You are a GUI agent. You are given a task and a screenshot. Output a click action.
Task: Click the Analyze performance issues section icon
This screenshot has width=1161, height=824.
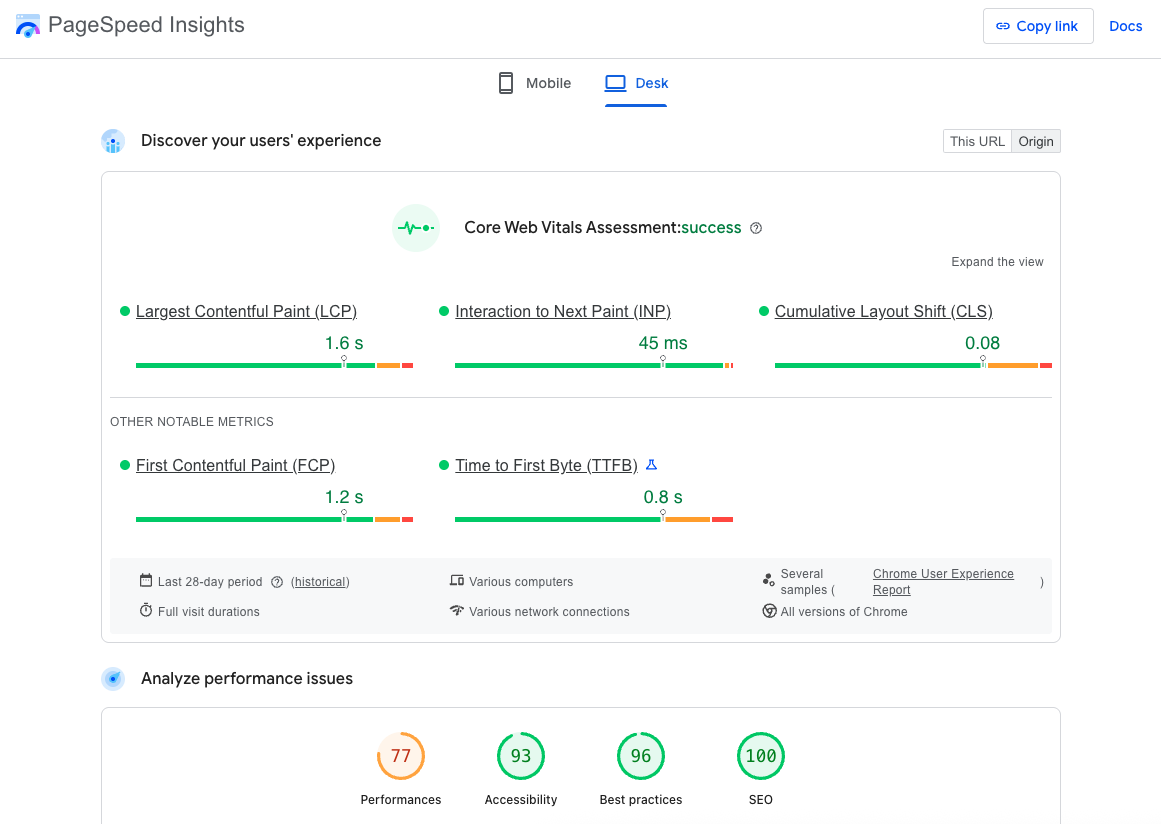click(113, 678)
